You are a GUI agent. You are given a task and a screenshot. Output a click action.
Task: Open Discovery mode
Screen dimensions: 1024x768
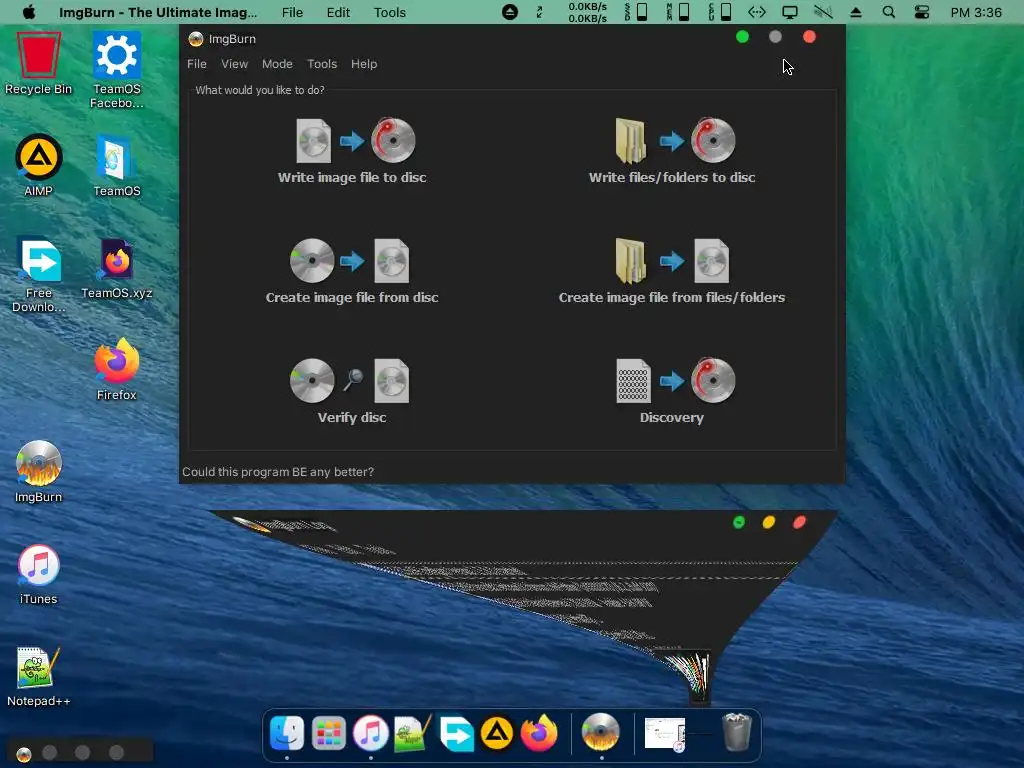point(672,392)
